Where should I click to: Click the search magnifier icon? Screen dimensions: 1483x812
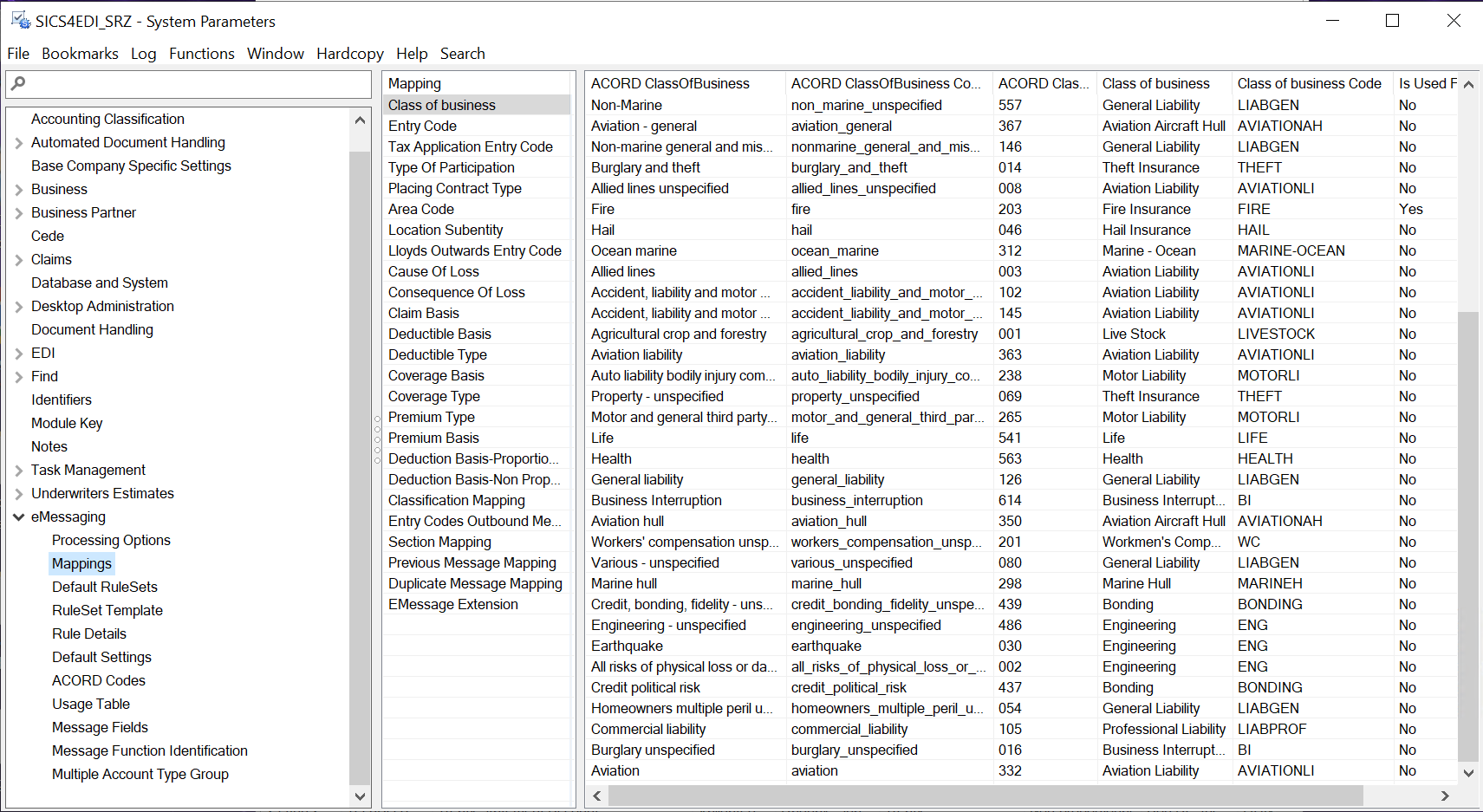click(19, 84)
